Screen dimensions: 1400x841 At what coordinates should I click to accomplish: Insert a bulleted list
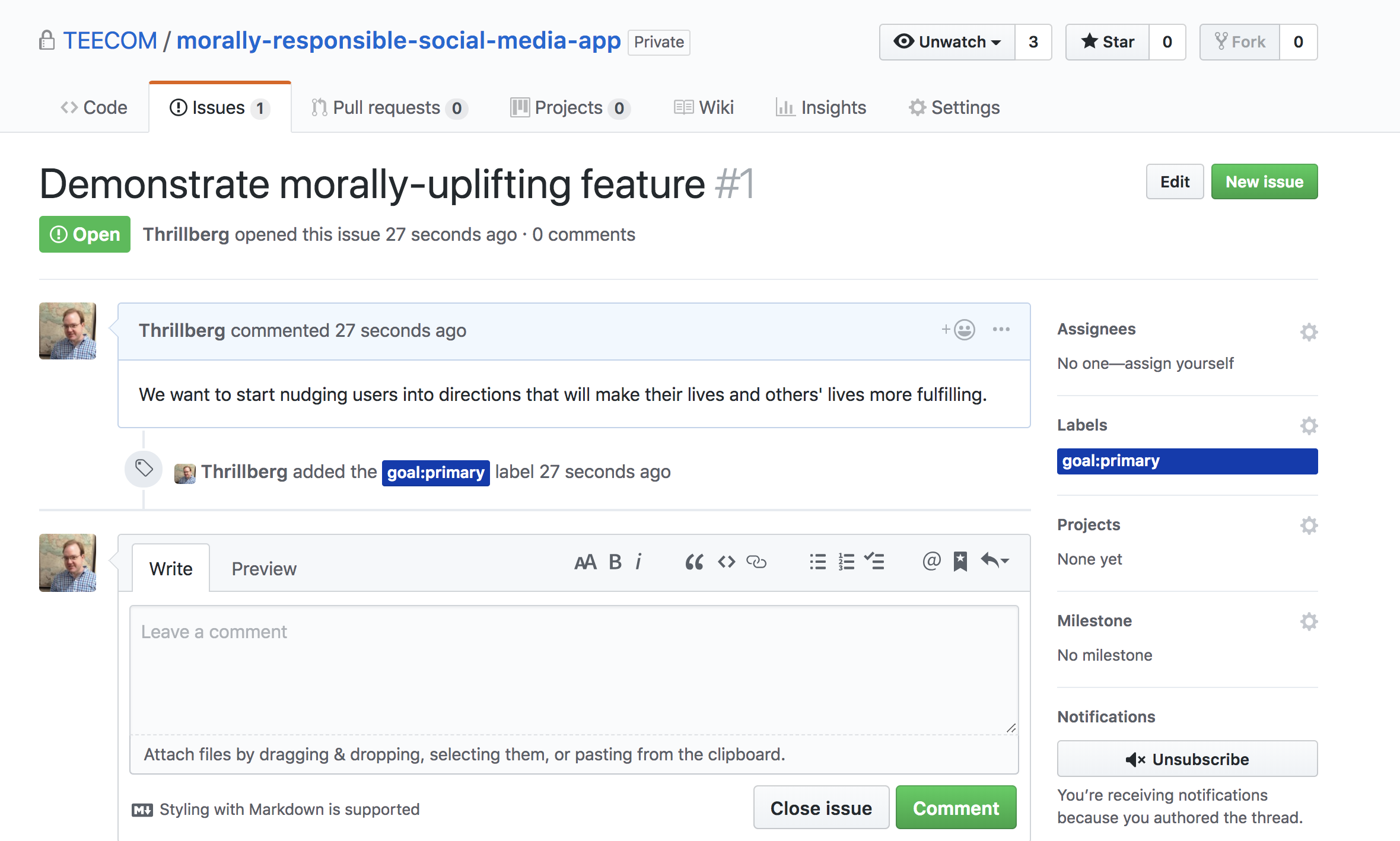818,562
